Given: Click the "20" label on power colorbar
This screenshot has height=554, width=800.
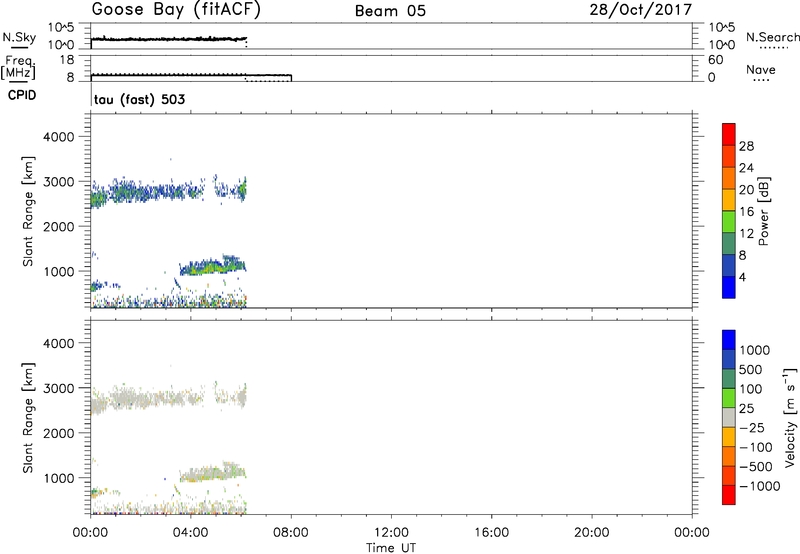Looking at the screenshot, I should tap(746, 190).
